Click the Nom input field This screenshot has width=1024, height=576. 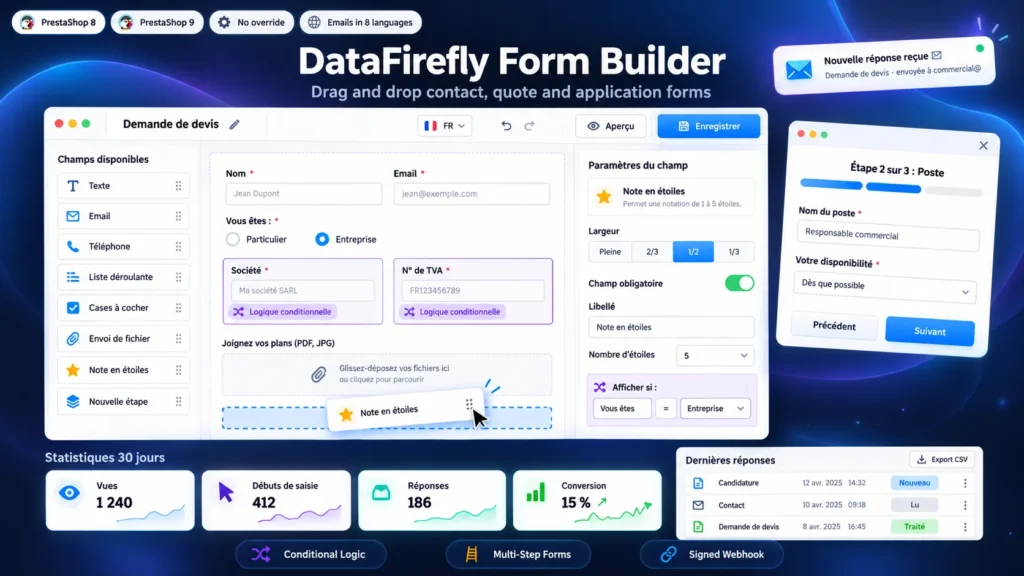(304, 193)
